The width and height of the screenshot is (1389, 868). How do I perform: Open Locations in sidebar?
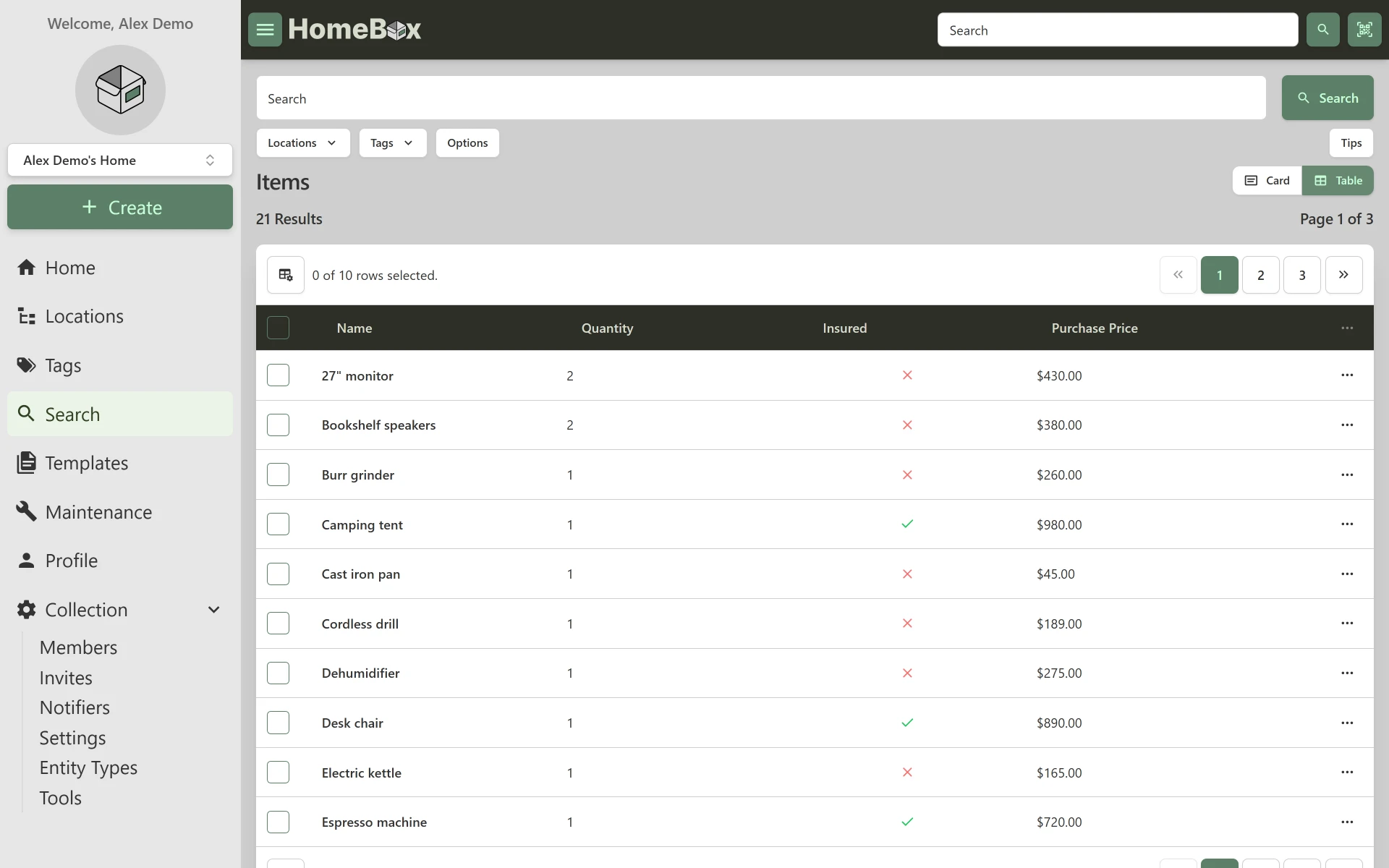coord(120,316)
